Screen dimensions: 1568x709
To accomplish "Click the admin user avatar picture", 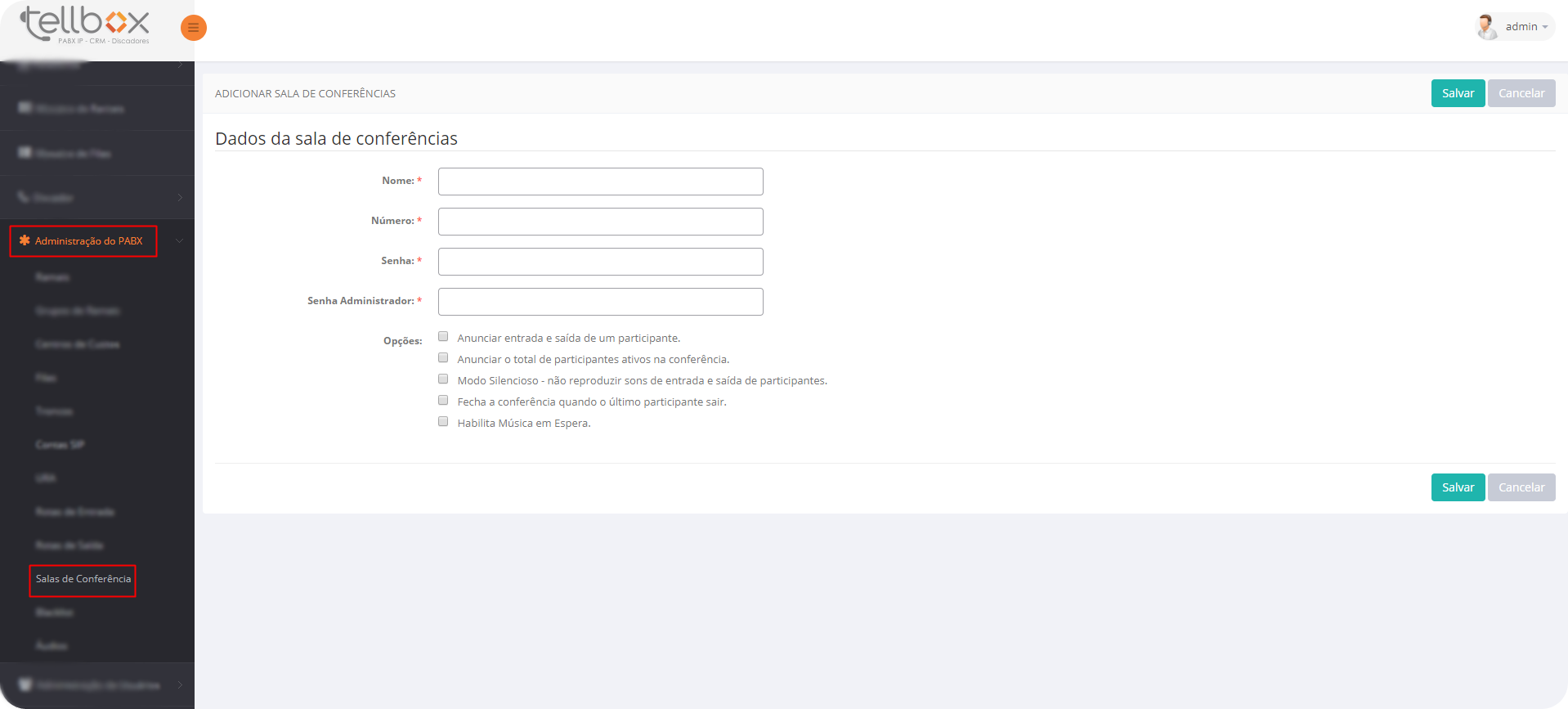I will [x=1486, y=27].
